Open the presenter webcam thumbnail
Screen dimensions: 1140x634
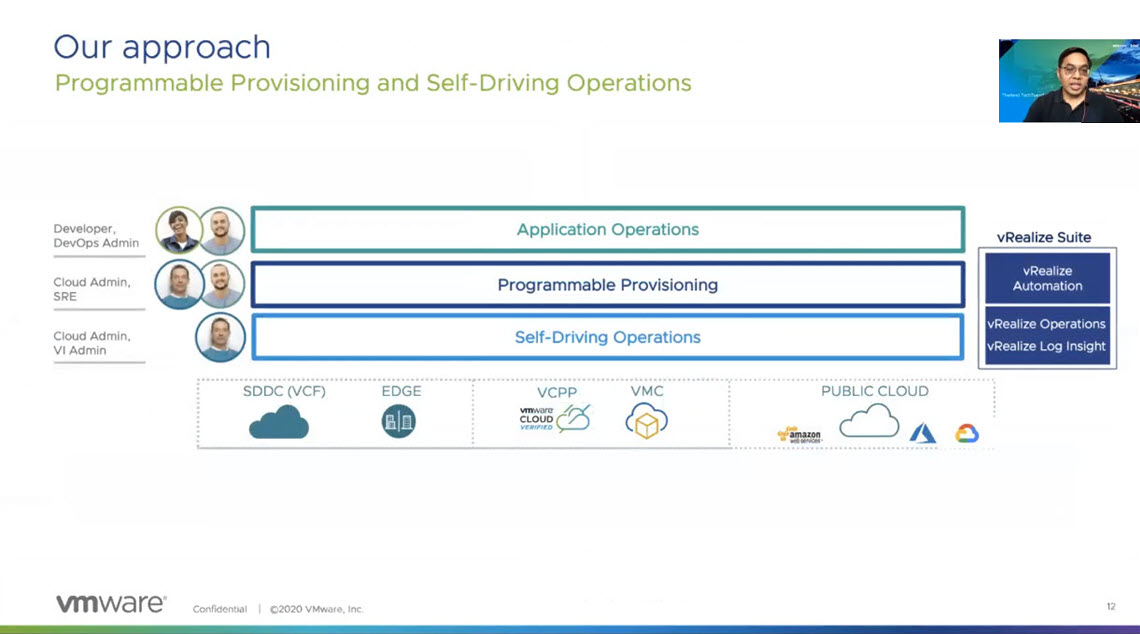tap(1069, 81)
